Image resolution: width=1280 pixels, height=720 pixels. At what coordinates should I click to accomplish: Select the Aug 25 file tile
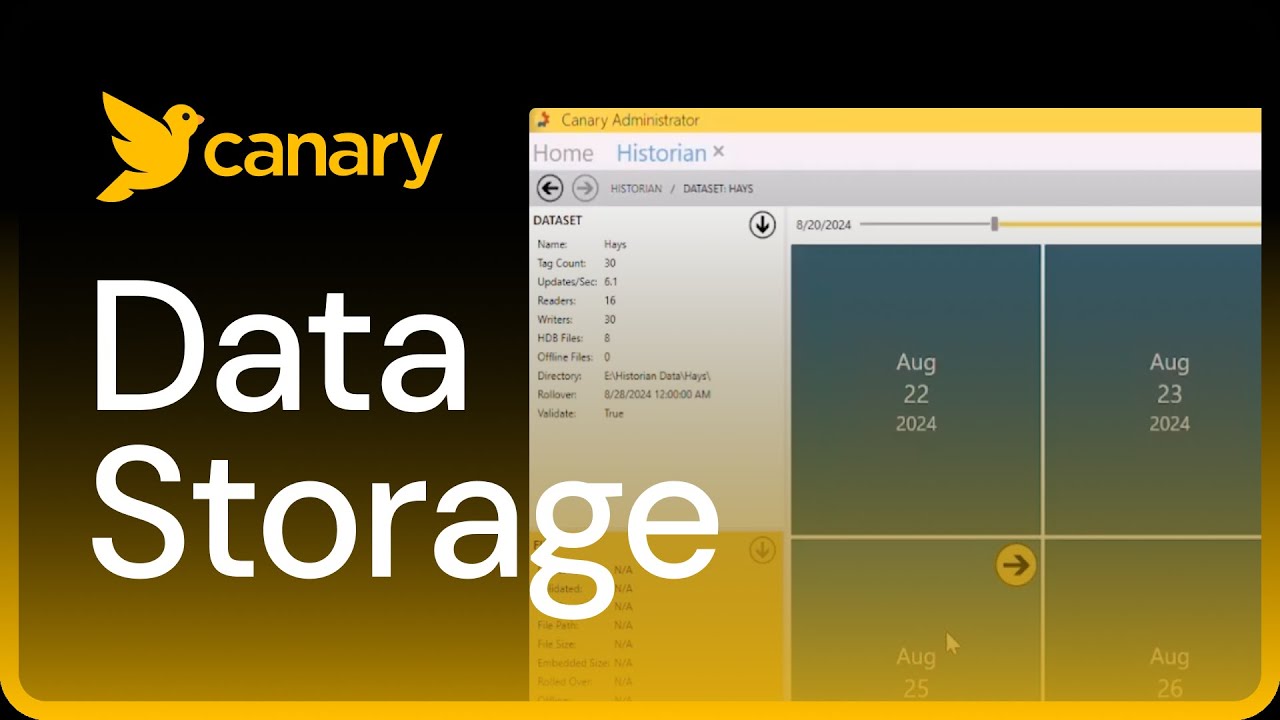tap(916, 620)
